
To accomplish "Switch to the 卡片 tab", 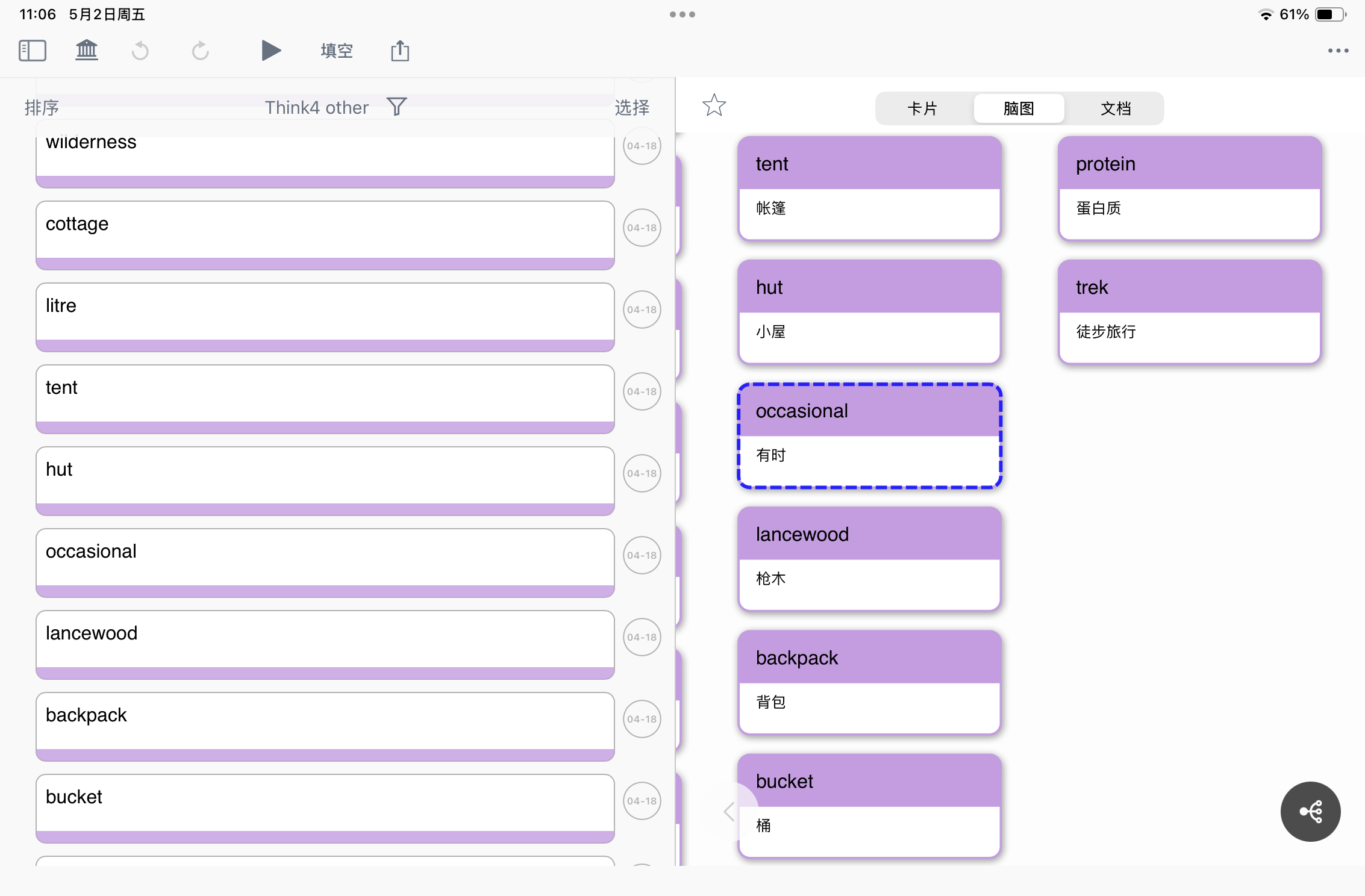I will (x=923, y=108).
